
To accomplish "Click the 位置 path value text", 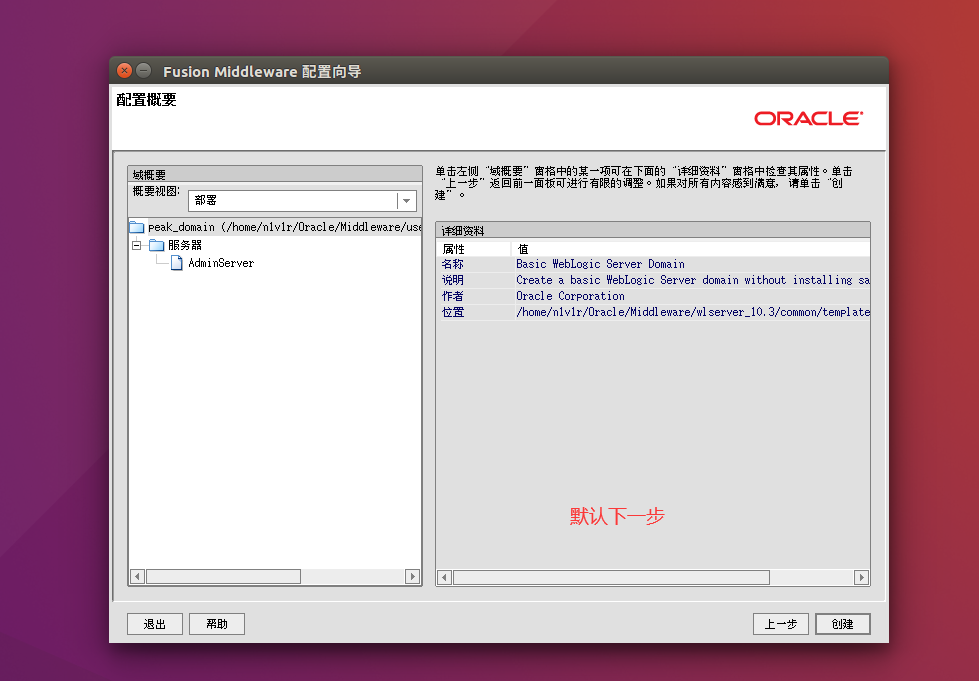I will click(690, 311).
